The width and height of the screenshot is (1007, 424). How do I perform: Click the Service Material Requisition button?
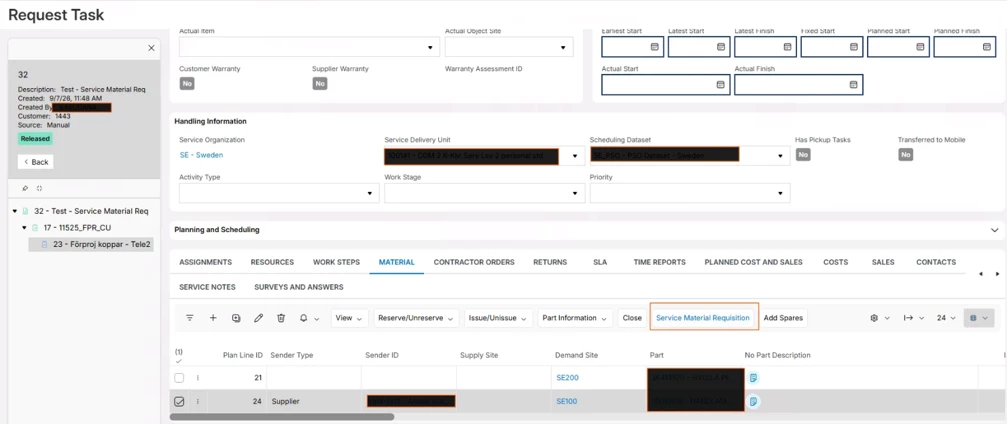coord(703,318)
